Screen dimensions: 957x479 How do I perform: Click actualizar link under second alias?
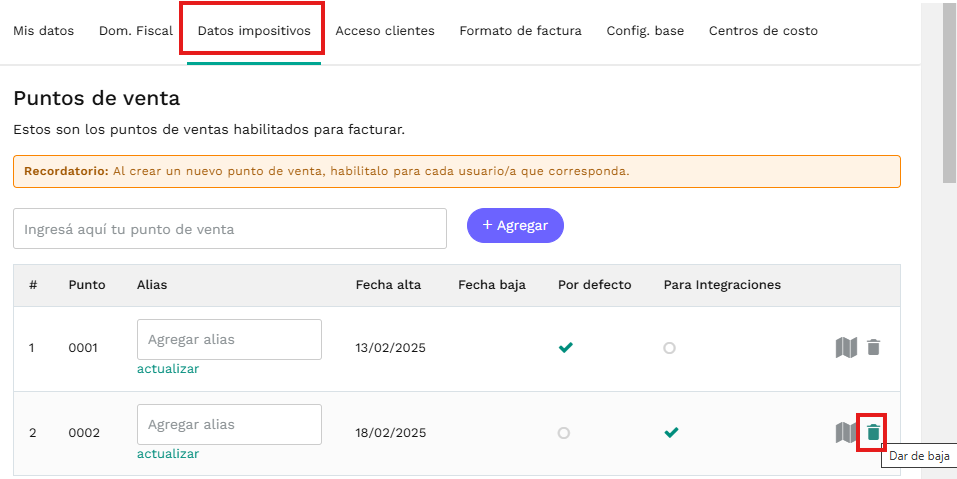[168, 454]
